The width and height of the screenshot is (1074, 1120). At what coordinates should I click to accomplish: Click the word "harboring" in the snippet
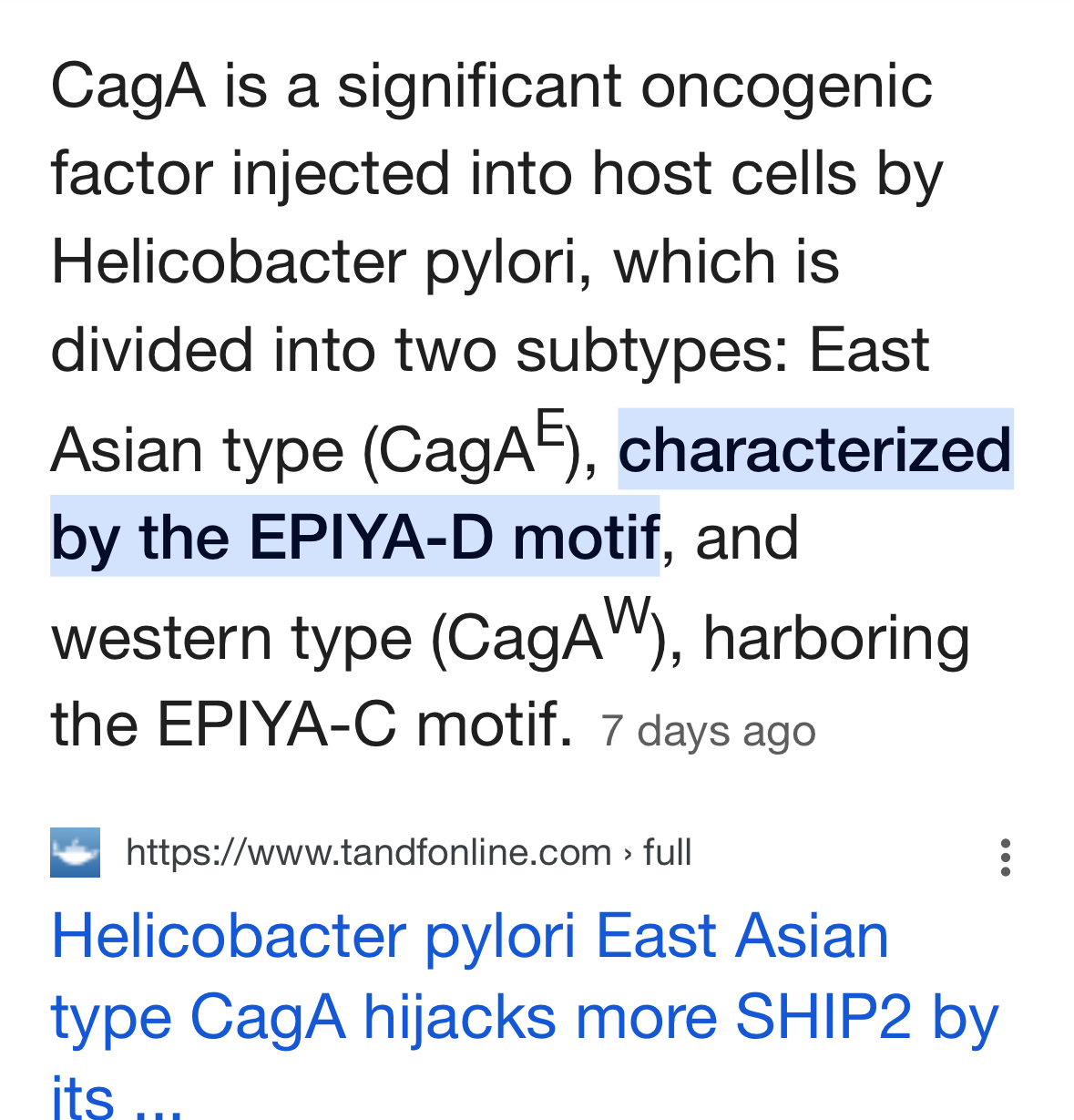pyautogui.click(x=836, y=638)
